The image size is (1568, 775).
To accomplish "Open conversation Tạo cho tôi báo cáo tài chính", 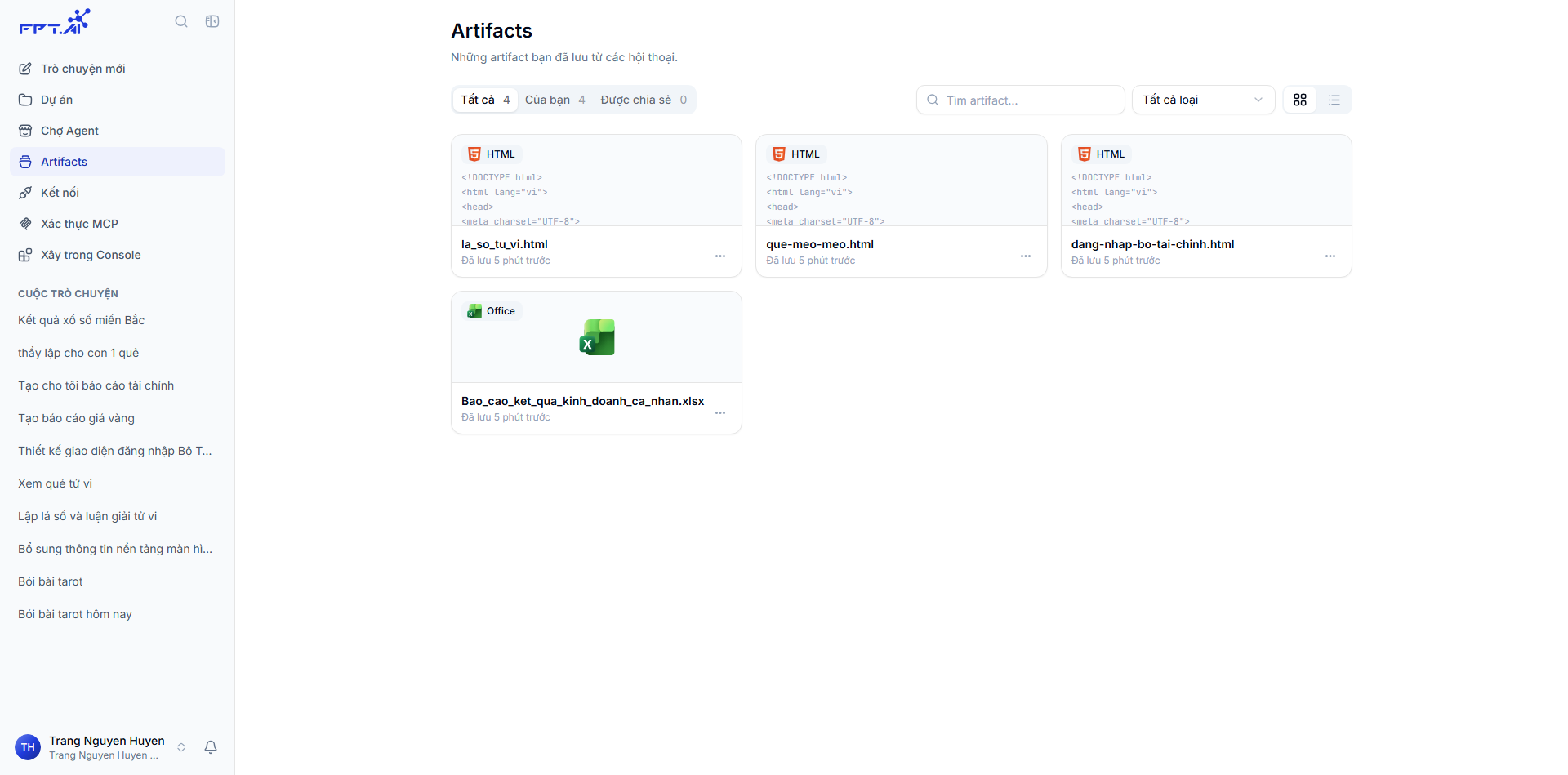I will point(118,385).
